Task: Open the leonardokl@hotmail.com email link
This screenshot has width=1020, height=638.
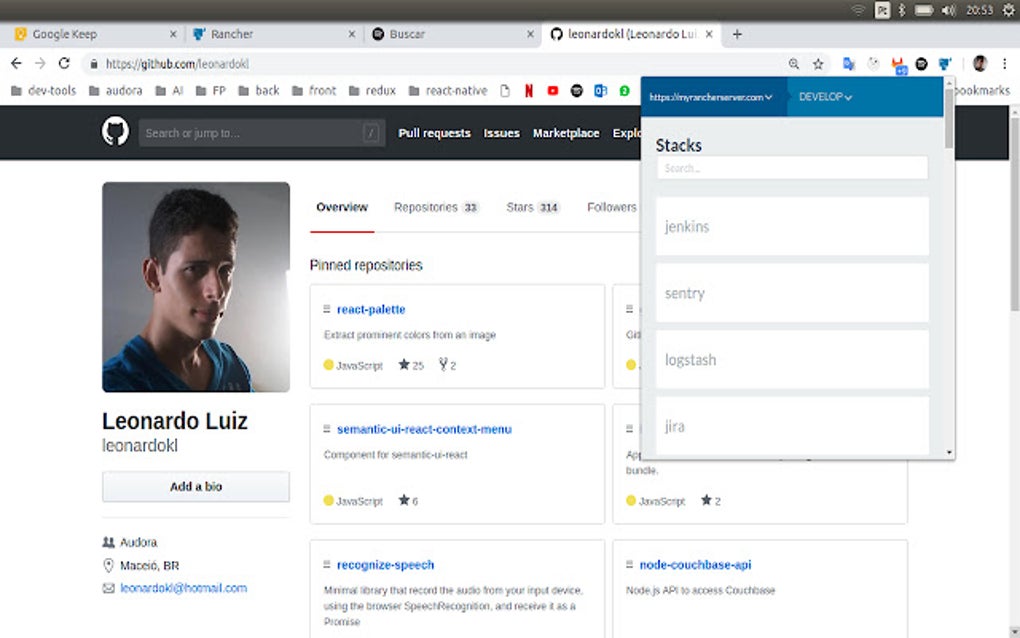Action: (184, 588)
